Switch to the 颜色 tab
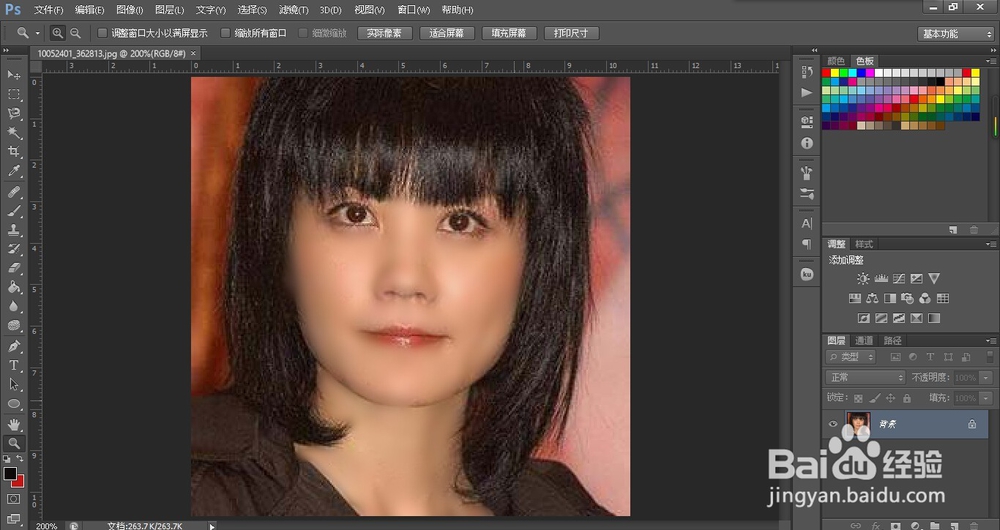This screenshot has height=530, width=1000. (836, 61)
